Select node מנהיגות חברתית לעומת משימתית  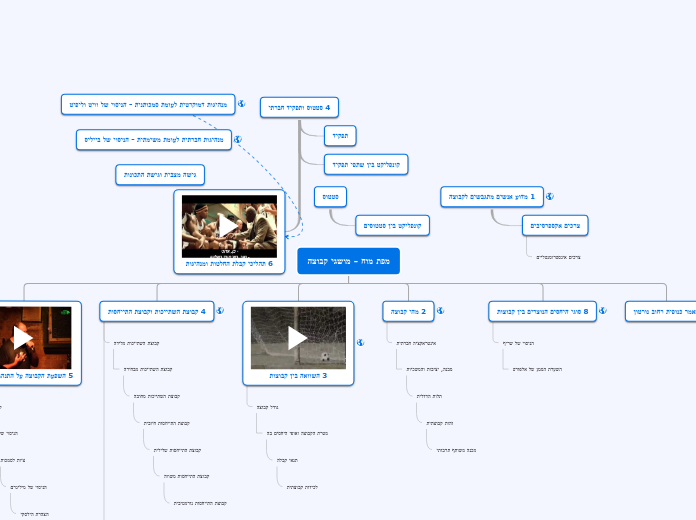point(154,140)
